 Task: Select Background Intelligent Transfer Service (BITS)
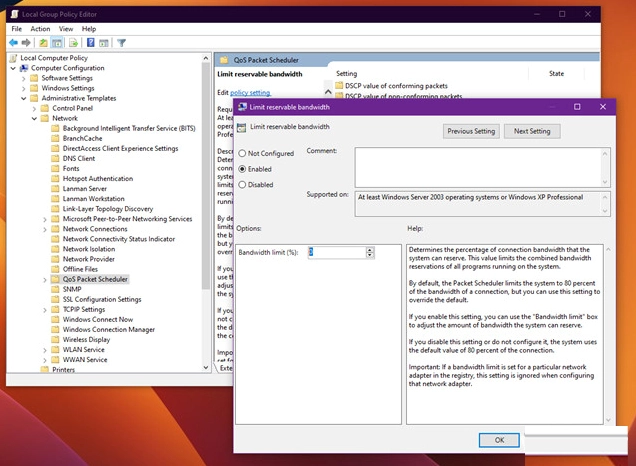129,128
